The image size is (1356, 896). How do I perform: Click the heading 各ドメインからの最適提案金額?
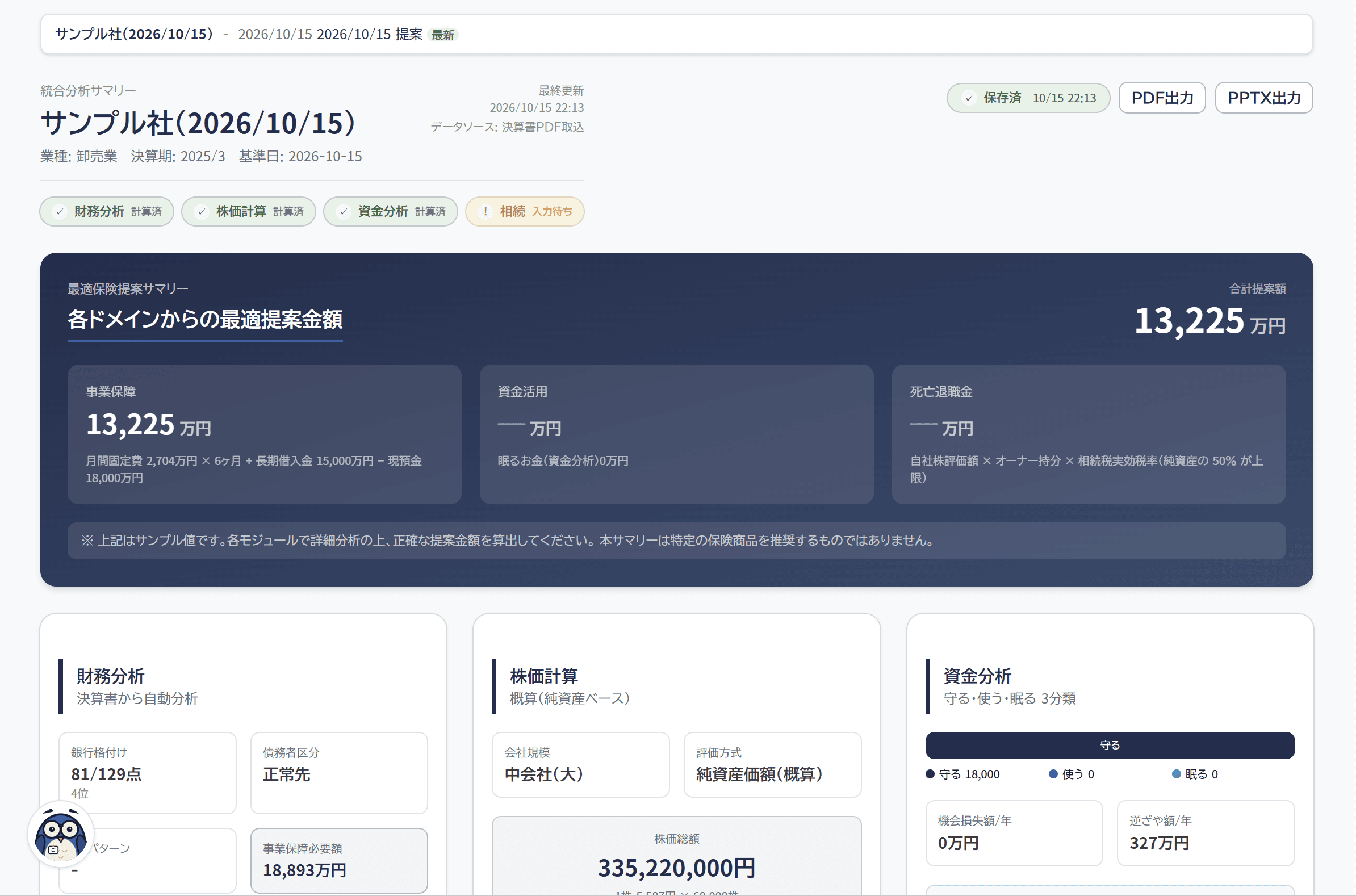[204, 320]
